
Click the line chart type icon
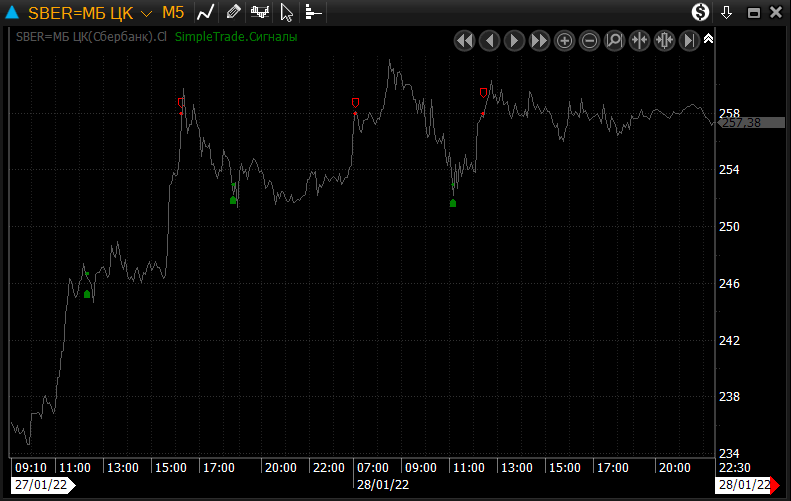coord(205,13)
